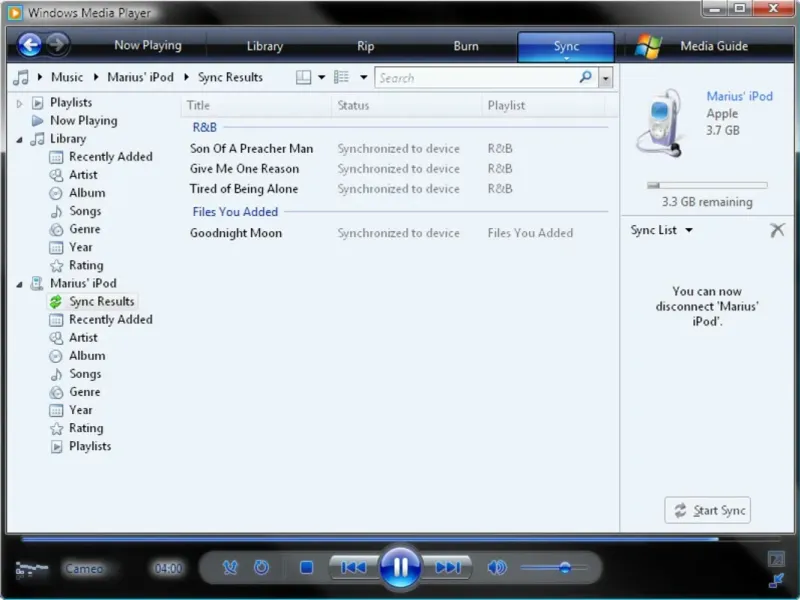This screenshot has height=600, width=800.
Task: Open the Sync List dropdown
Action: tap(661, 230)
